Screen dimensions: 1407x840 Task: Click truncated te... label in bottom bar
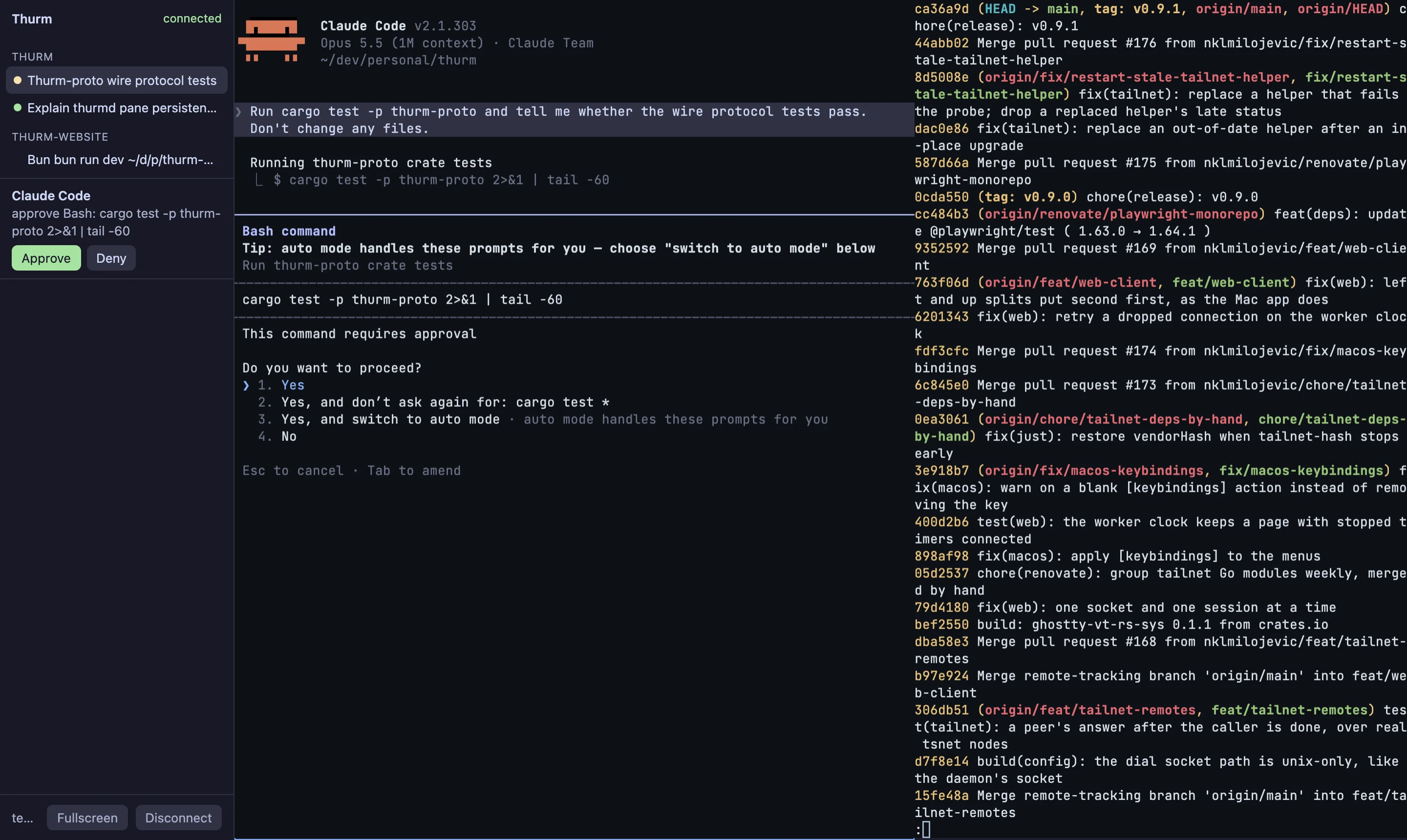click(22, 818)
